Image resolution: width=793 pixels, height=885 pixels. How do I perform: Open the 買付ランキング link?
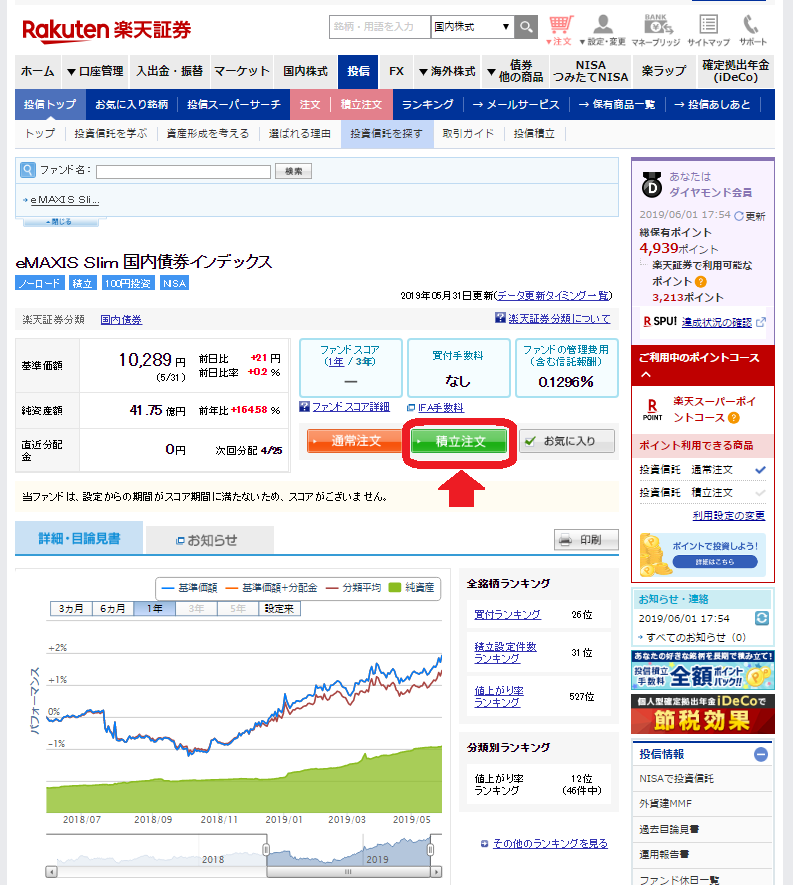point(507,615)
